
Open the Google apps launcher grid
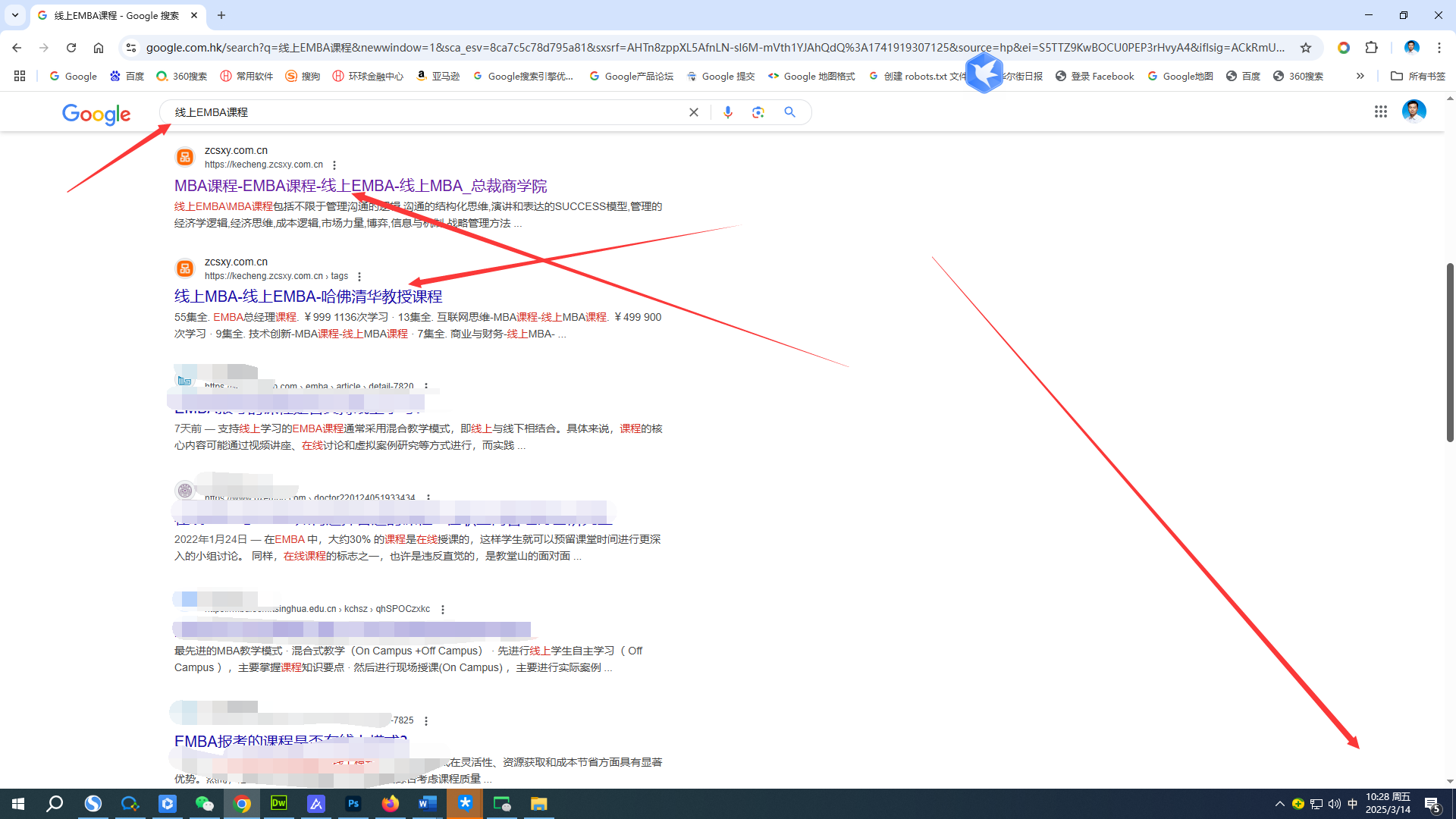click(x=1380, y=111)
